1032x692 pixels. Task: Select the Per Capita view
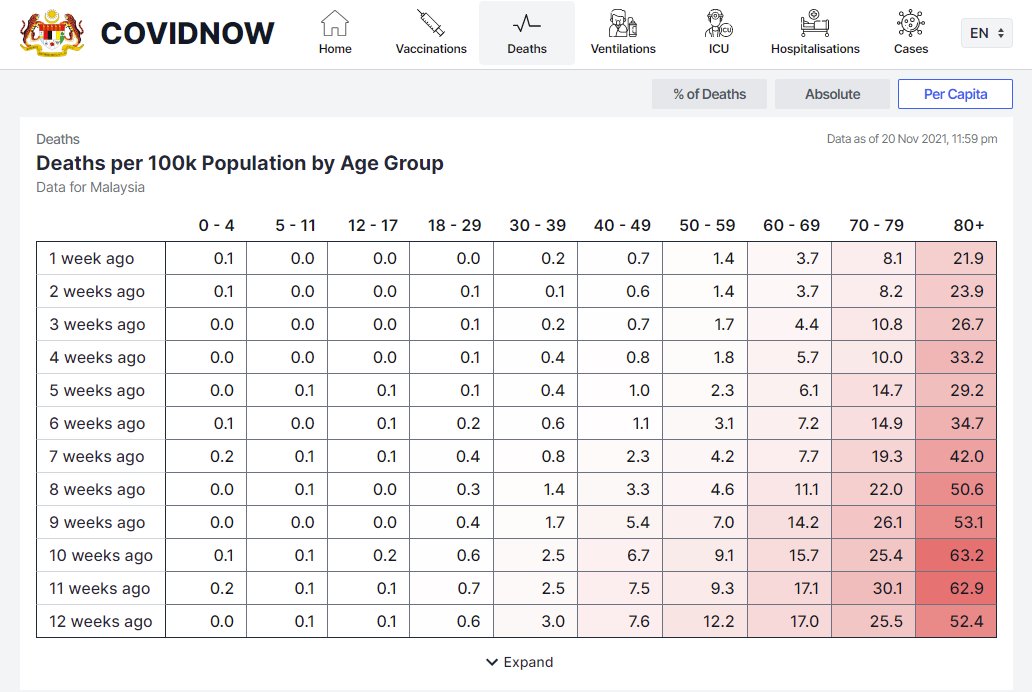(x=955, y=94)
